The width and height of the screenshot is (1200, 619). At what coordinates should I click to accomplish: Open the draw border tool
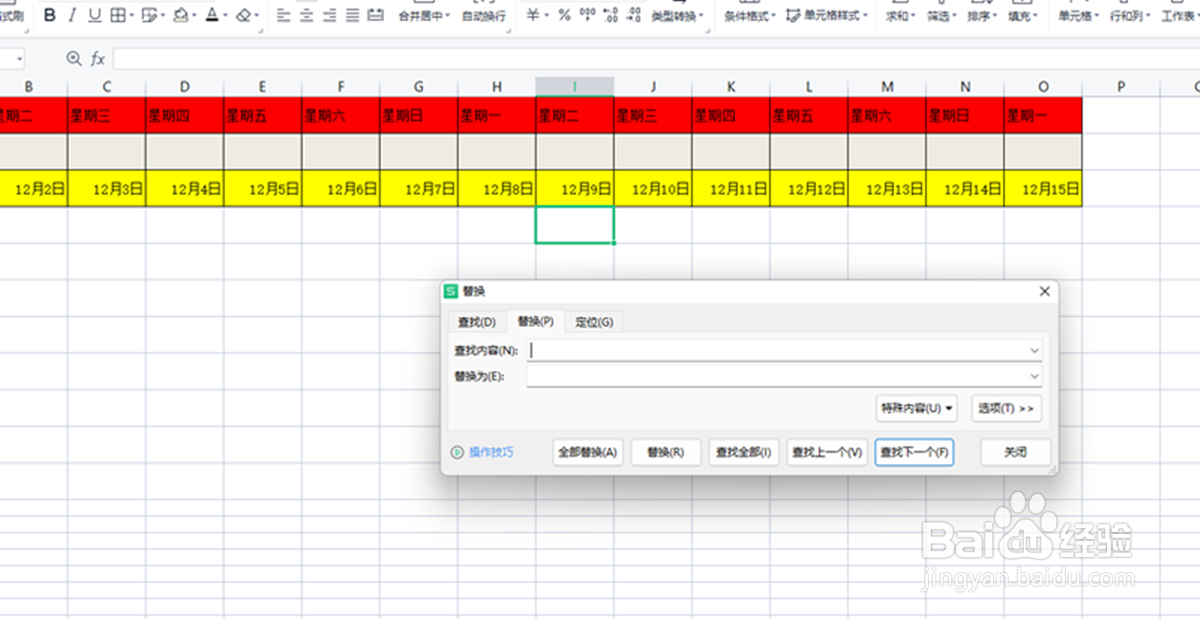[x=149, y=15]
